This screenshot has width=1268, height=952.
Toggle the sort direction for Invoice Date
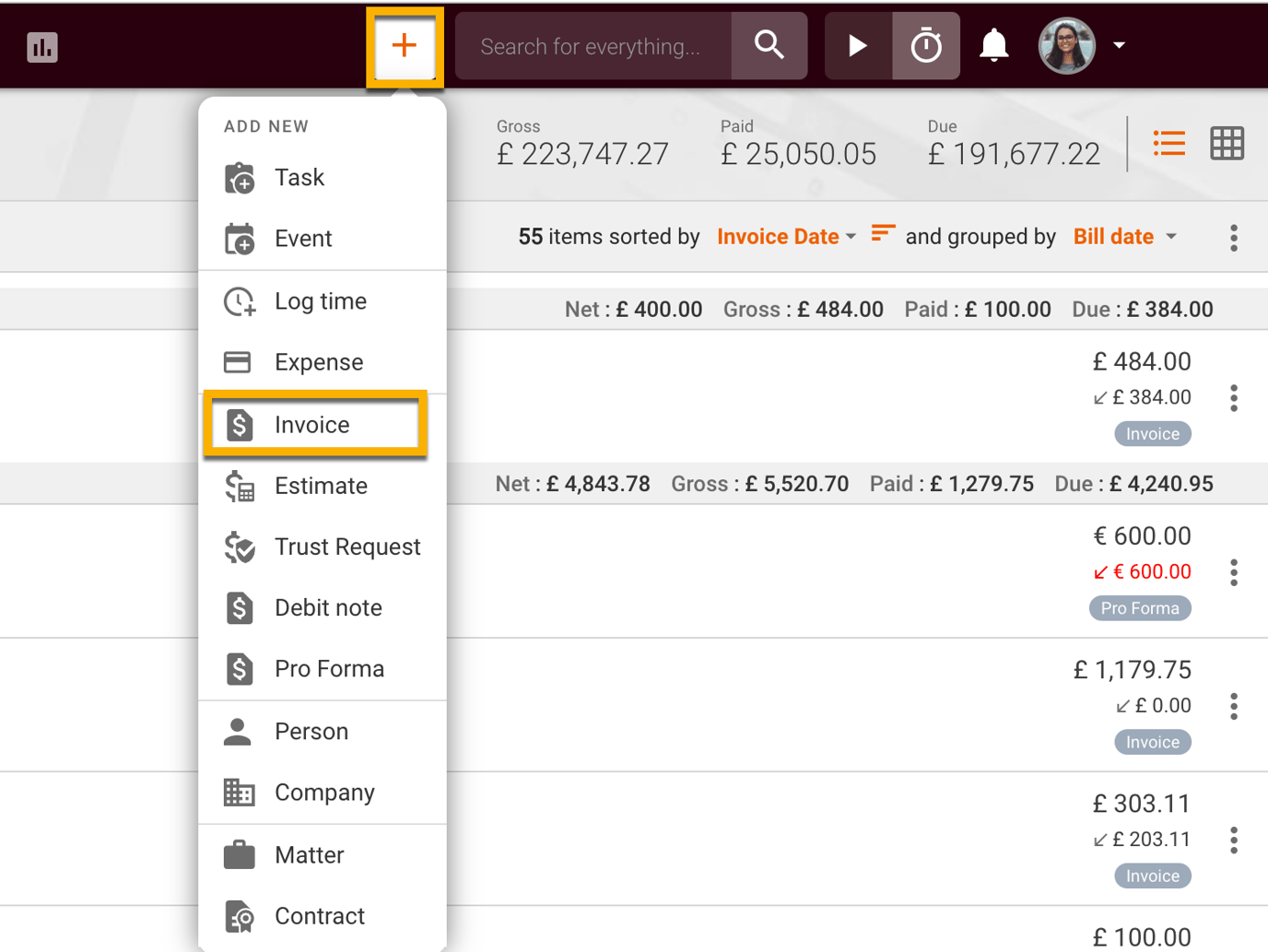pos(882,236)
